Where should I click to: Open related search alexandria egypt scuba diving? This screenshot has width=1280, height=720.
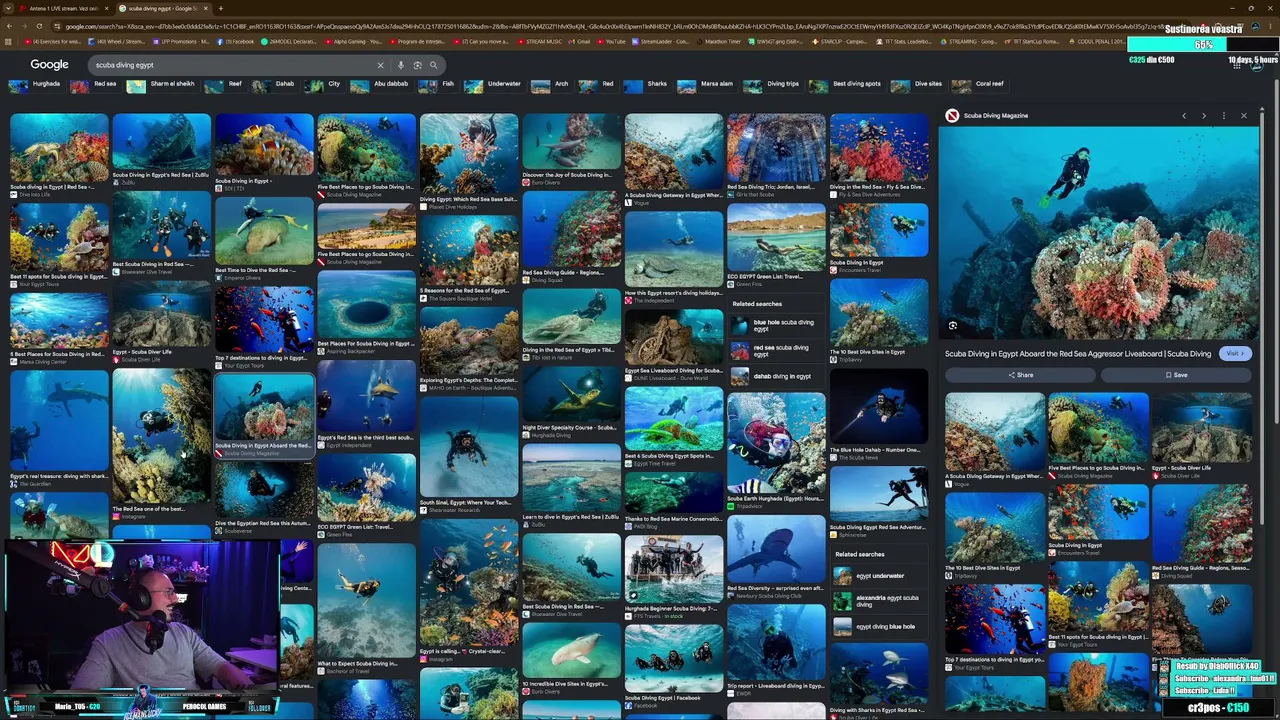coord(879,601)
